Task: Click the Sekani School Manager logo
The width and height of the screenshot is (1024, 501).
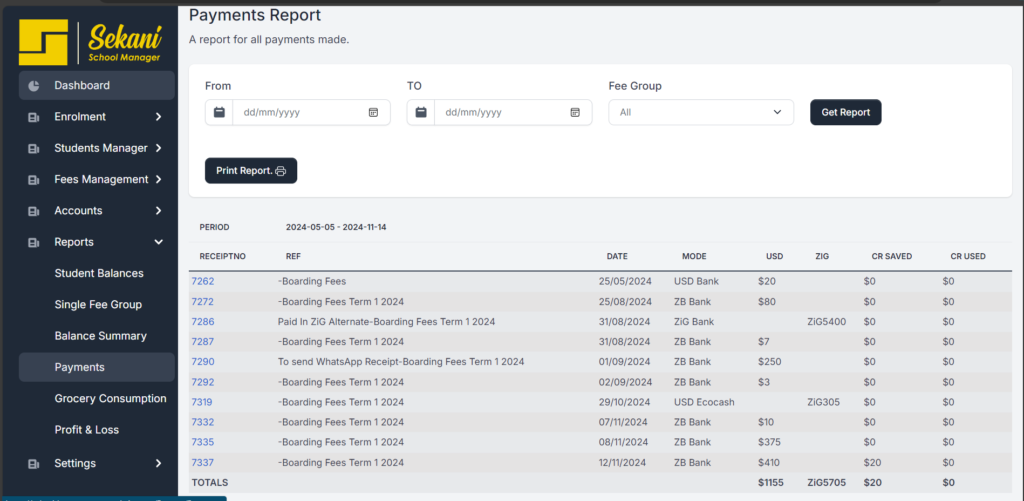Action: coord(89,42)
